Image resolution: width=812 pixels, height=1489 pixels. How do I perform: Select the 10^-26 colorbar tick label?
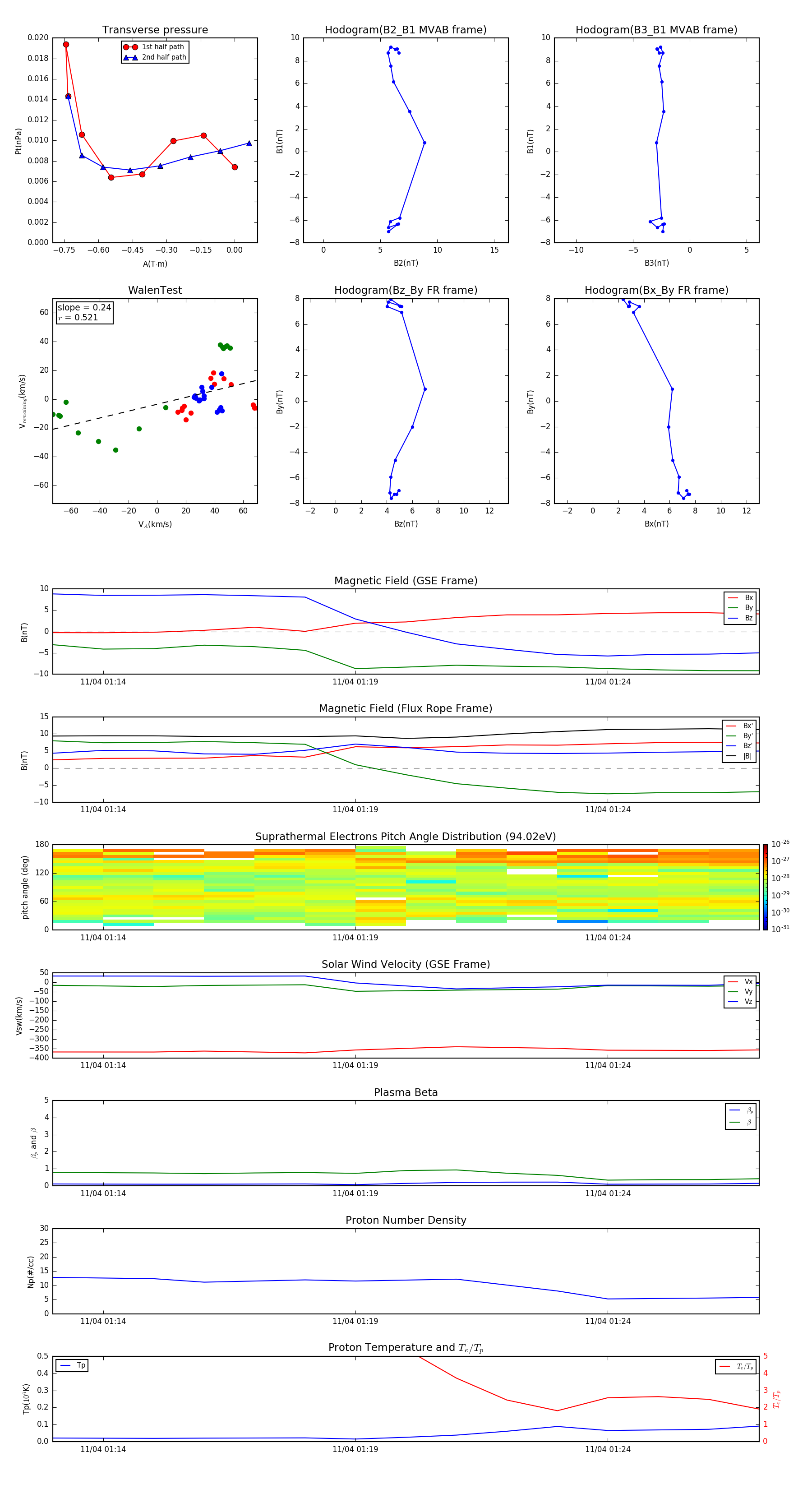point(780,844)
